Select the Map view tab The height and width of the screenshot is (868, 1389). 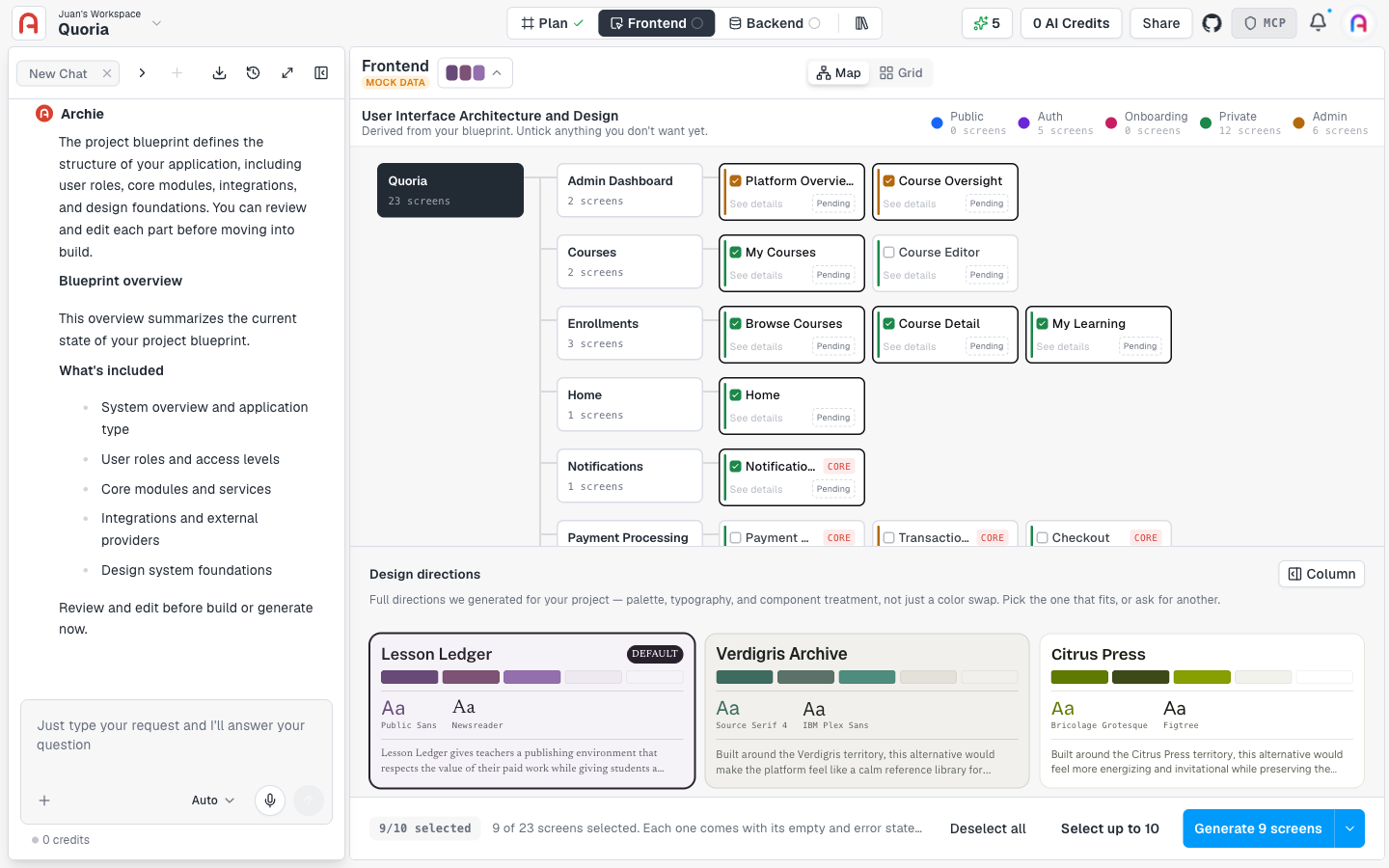pyautogui.click(x=838, y=72)
